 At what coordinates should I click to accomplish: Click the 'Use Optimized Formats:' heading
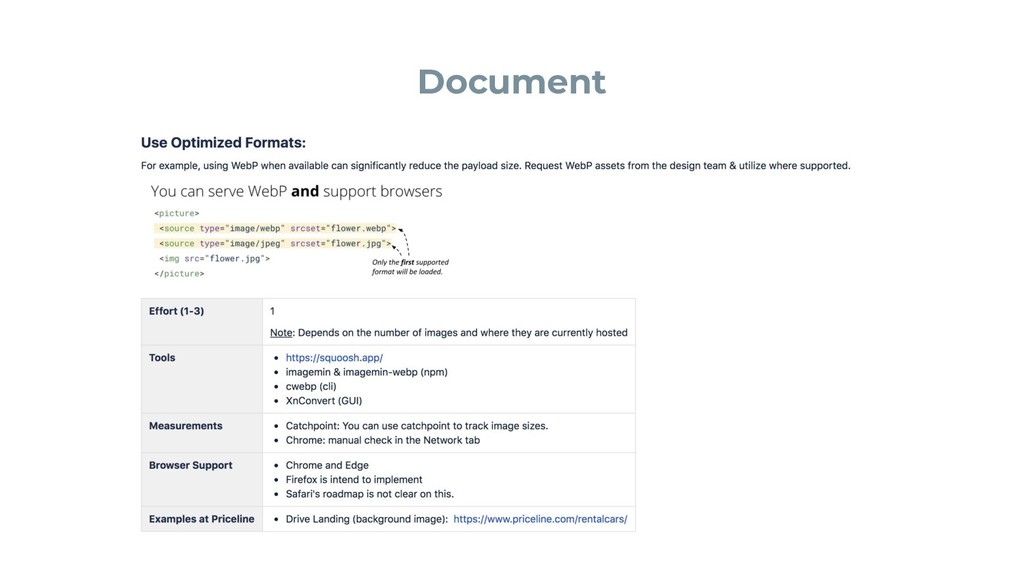tap(223, 143)
